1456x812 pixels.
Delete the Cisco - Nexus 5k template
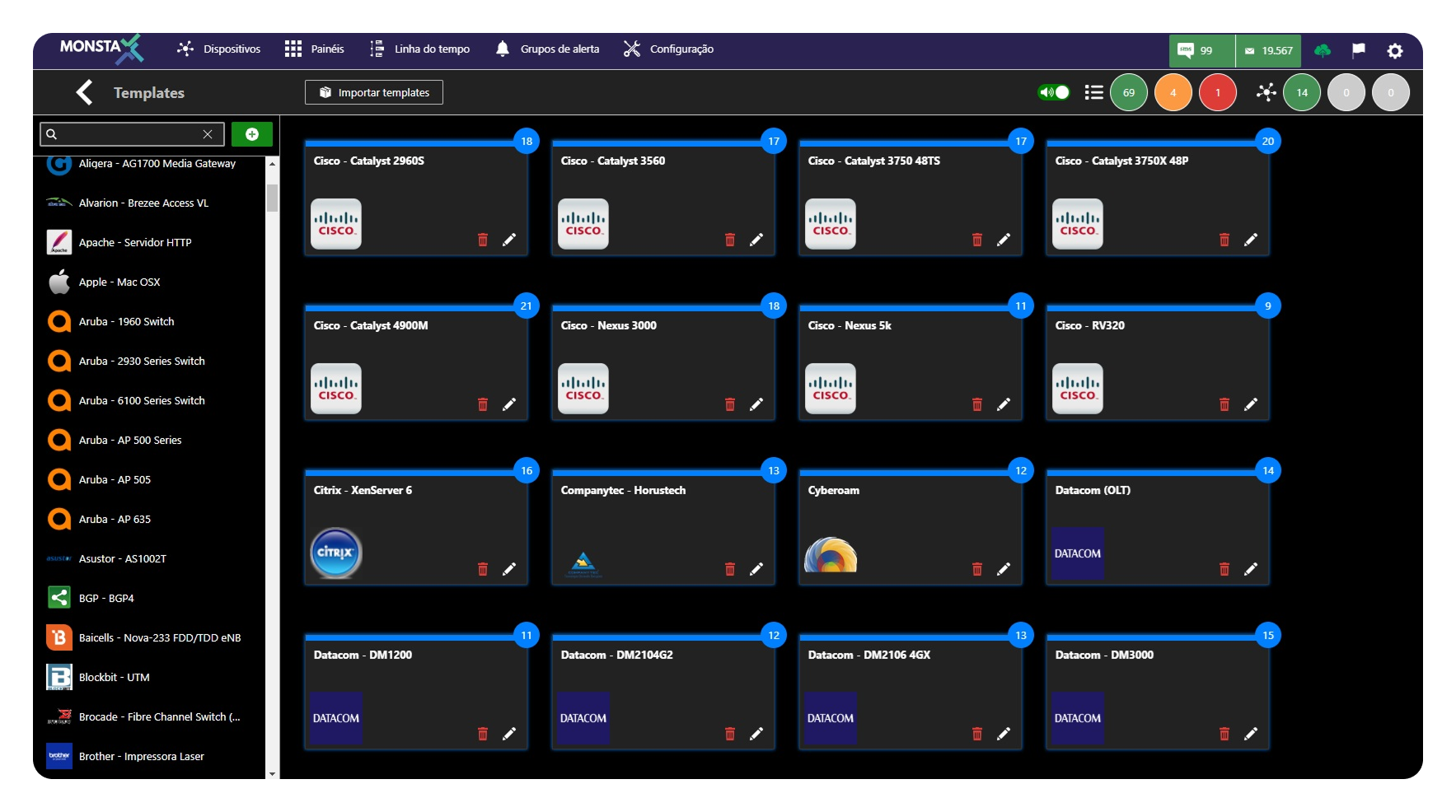pyautogui.click(x=977, y=404)
